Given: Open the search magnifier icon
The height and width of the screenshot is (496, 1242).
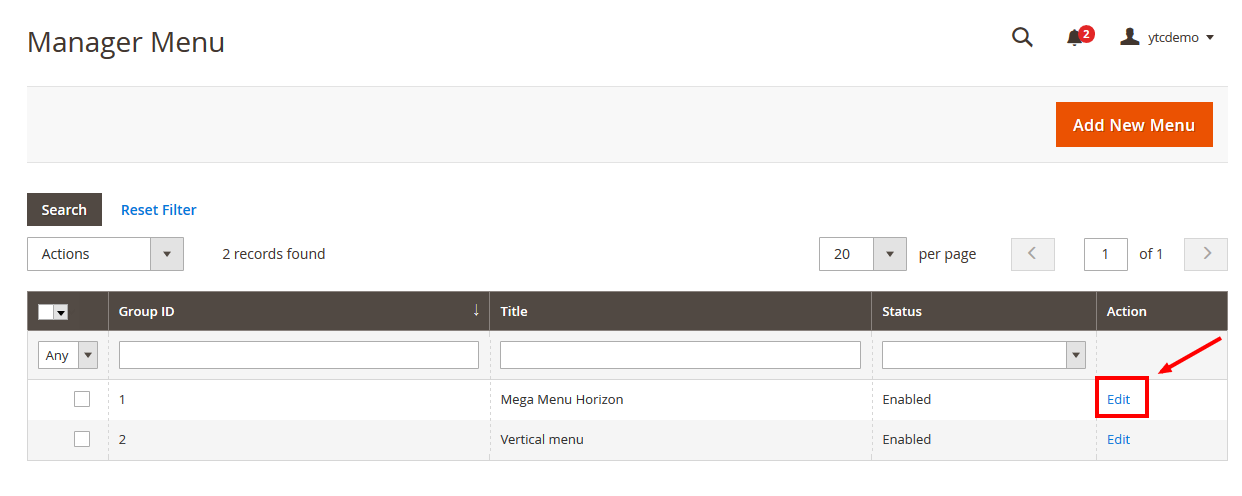Looking at the screenshot, I should click(1022, 38).
